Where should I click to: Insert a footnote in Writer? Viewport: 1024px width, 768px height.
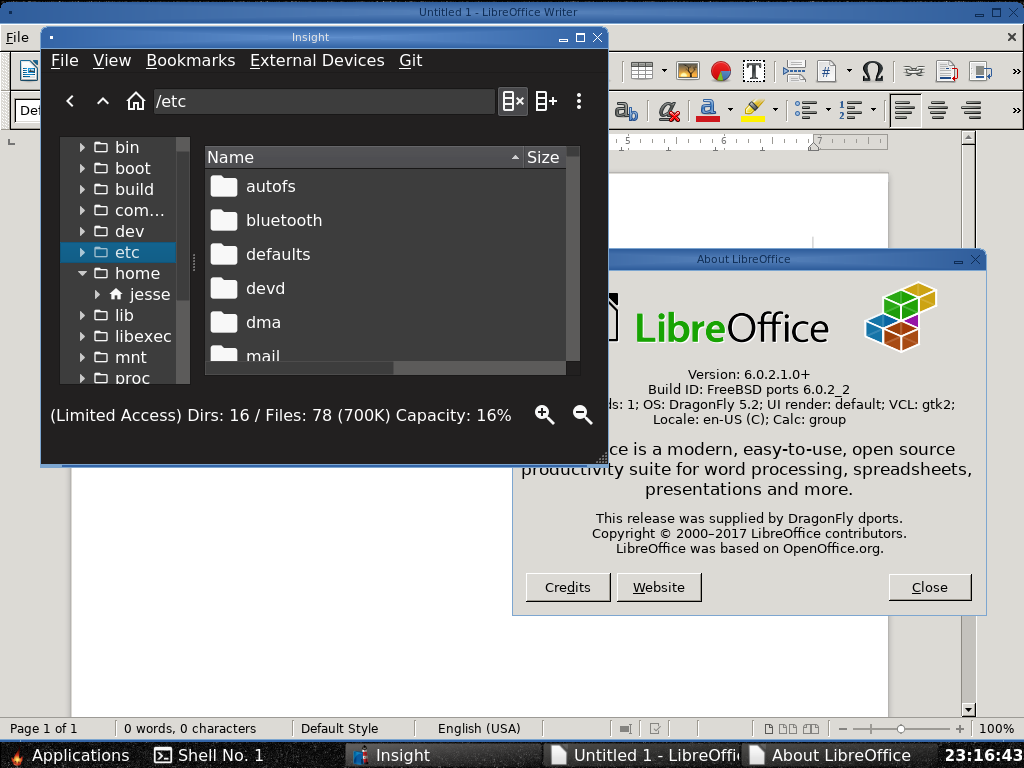point(947,71)
